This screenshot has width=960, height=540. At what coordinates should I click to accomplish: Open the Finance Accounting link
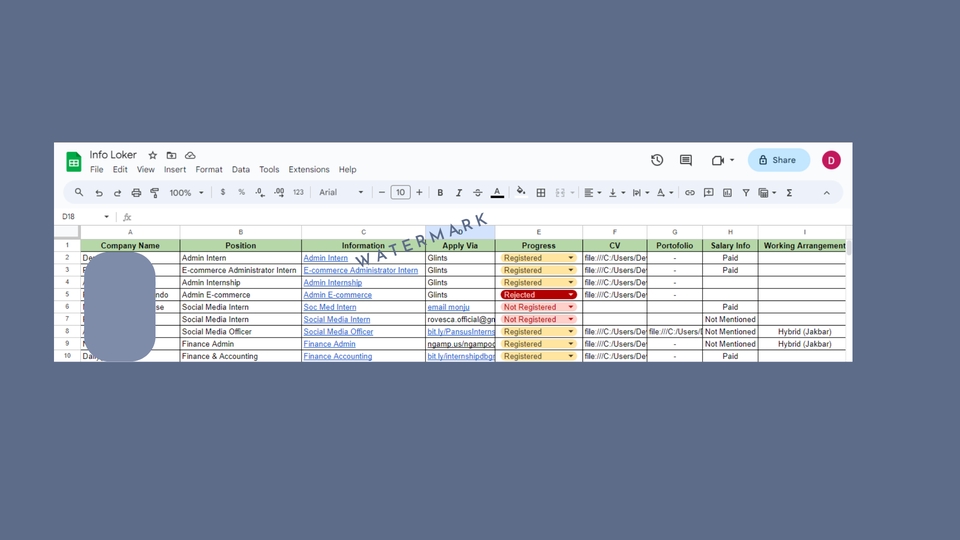pos(337,356)
